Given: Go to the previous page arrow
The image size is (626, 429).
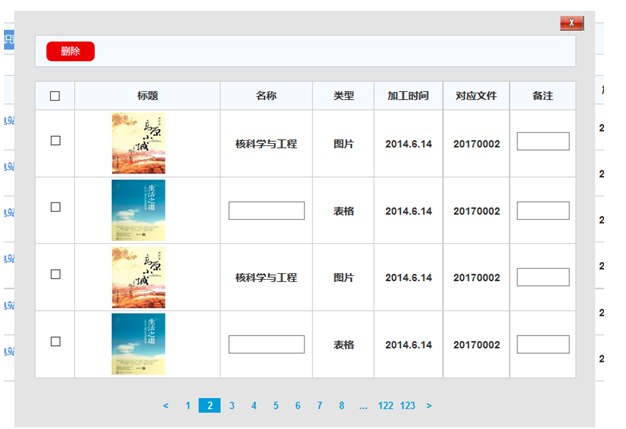Looking at the screenshot, I should 166,406.
